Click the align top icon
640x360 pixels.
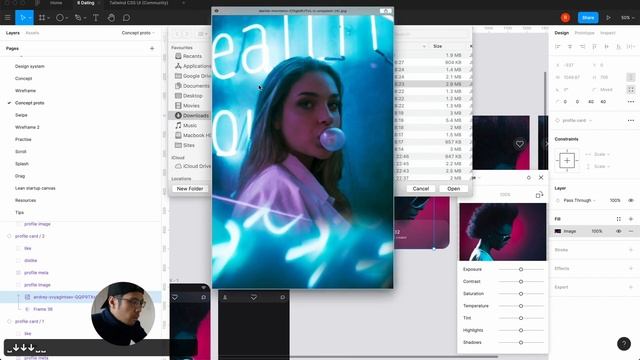click(x=594, y=47)
